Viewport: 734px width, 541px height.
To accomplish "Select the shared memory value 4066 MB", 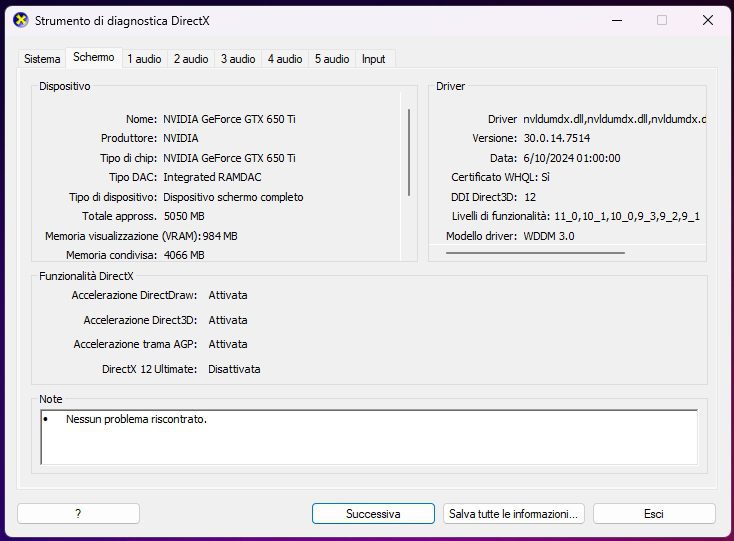I will click(x=184, y=255).
